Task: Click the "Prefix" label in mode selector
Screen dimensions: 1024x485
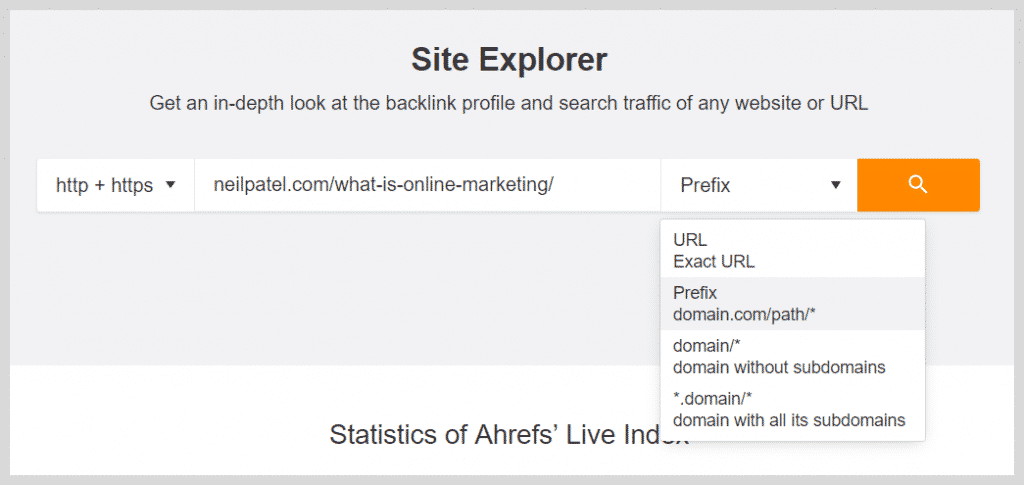Action: pyautogui.click(x=705, y=185)
